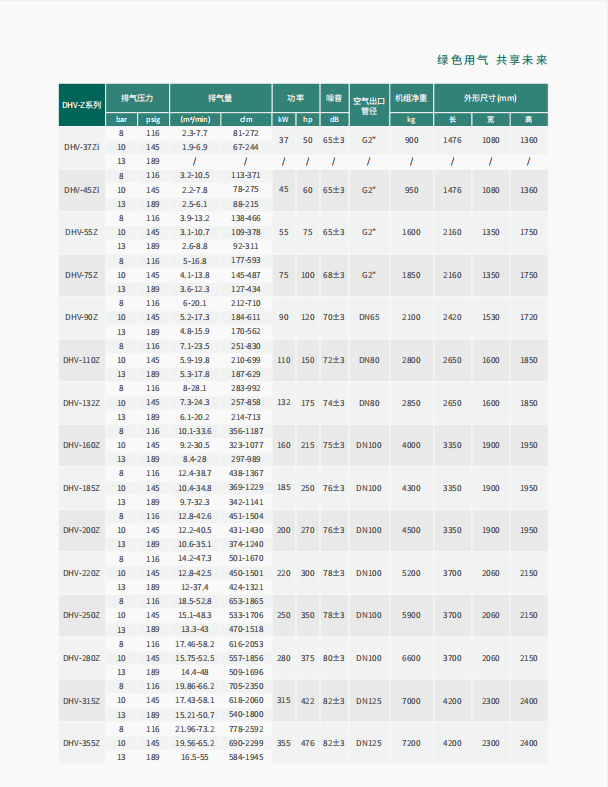Screen dimensions: 608x787
Task: Select the DHV-110Z model name
Action: [81, 360]
